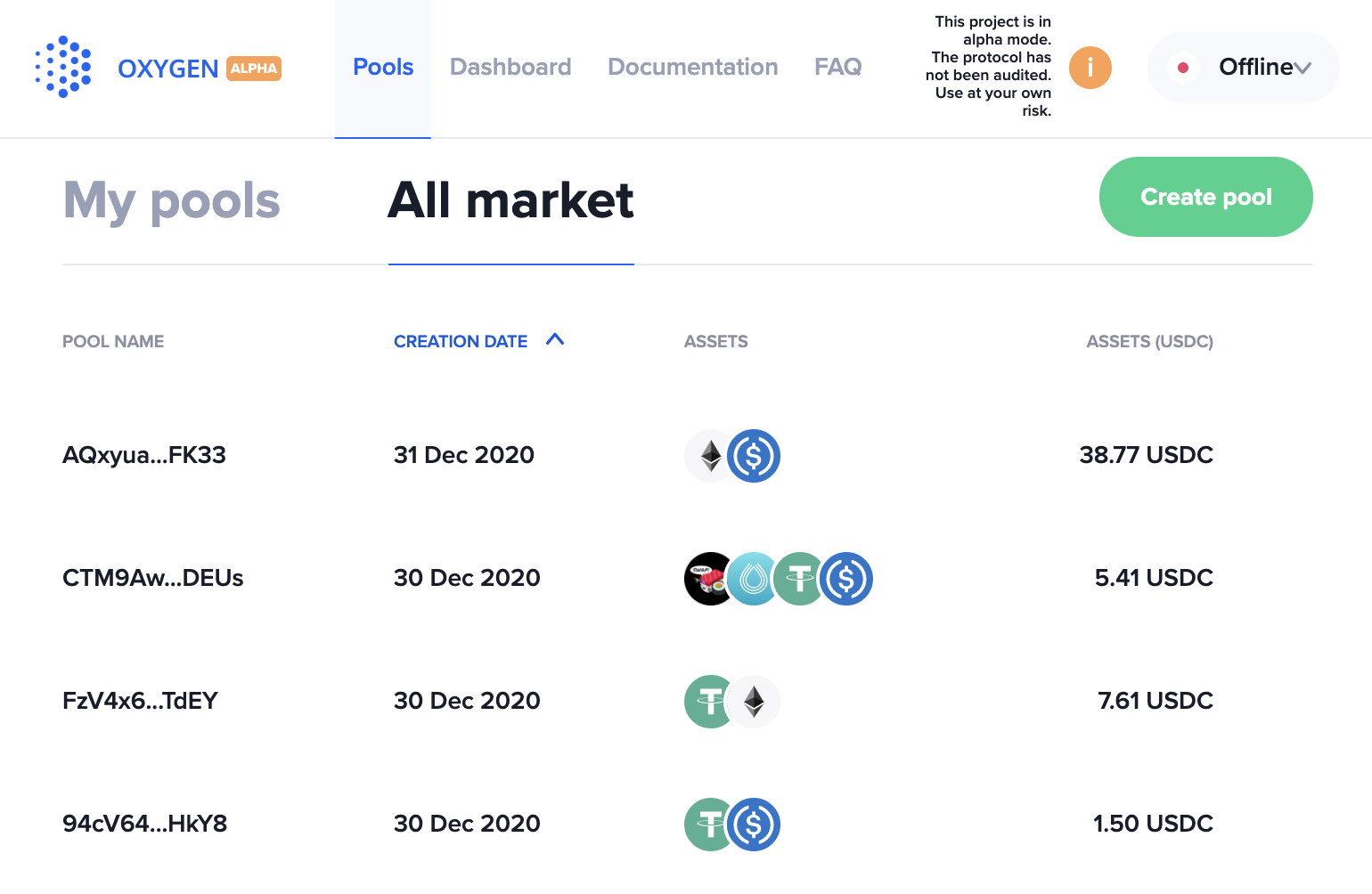Screen dimensions: 1372x894
Task: Click the Sushi token icon in CTM9Aw...DEUs row
Action: click(x=708, y=579)
